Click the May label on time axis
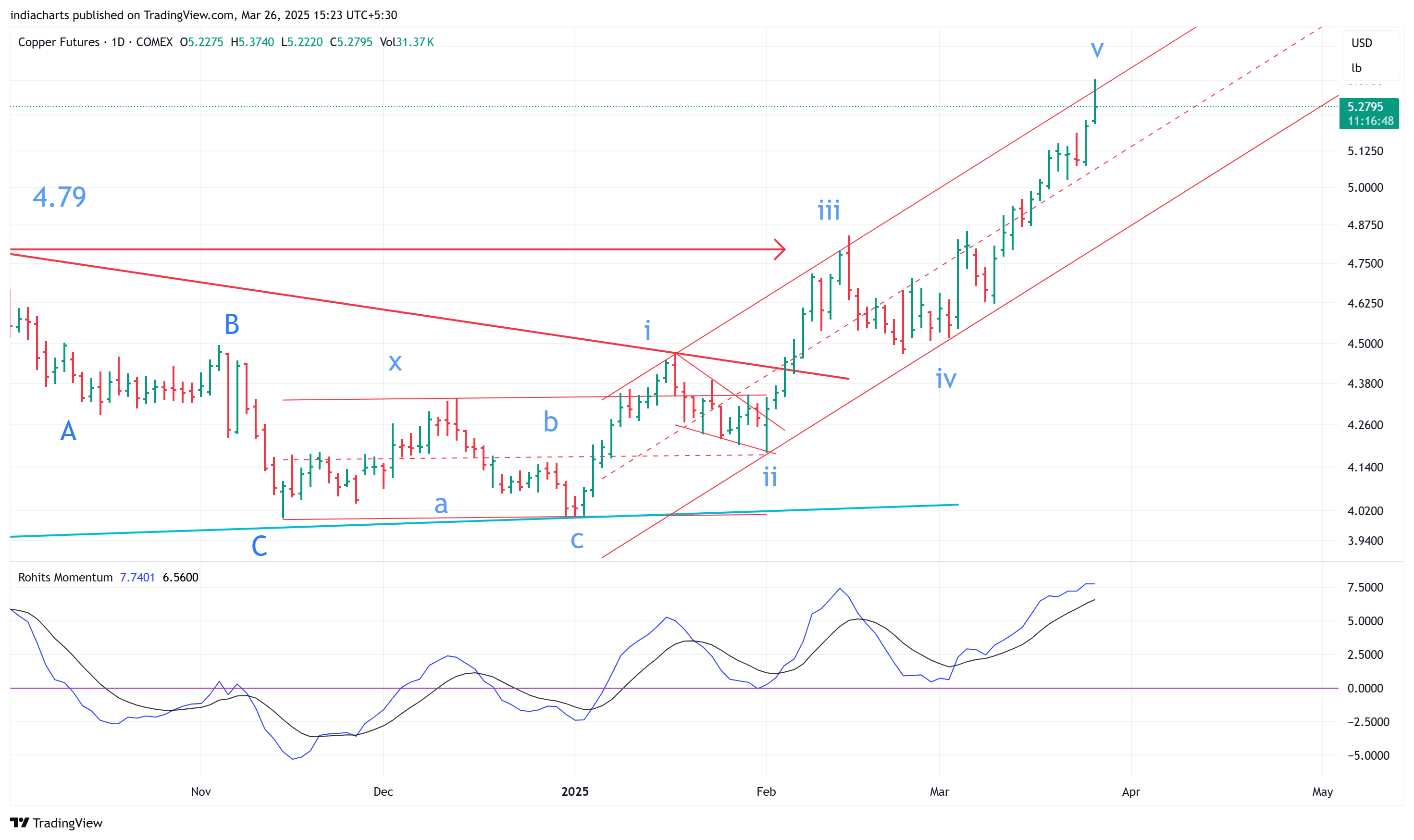The width and height of the screenshot is (1414, 840). click(x=1323, y=791)
